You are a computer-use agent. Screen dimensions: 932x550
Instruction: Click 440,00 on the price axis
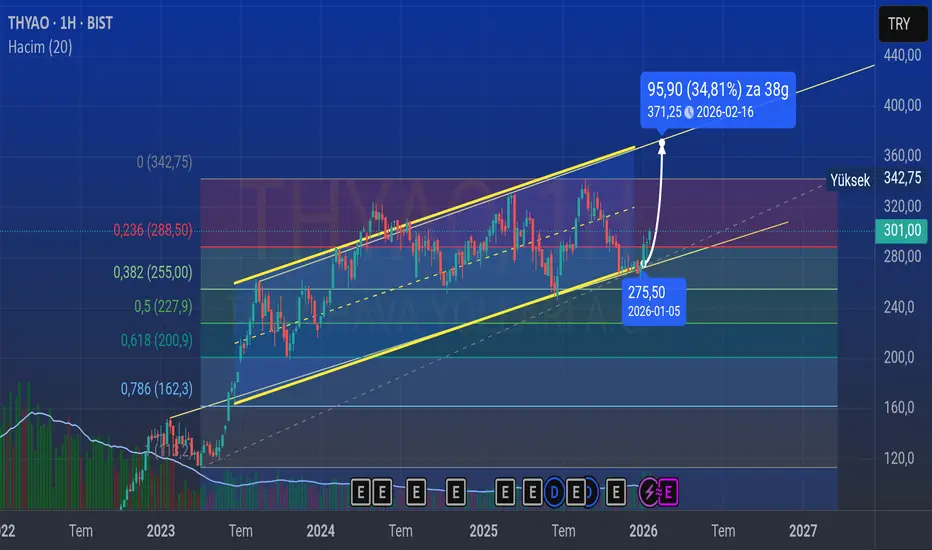click(902, 55)
